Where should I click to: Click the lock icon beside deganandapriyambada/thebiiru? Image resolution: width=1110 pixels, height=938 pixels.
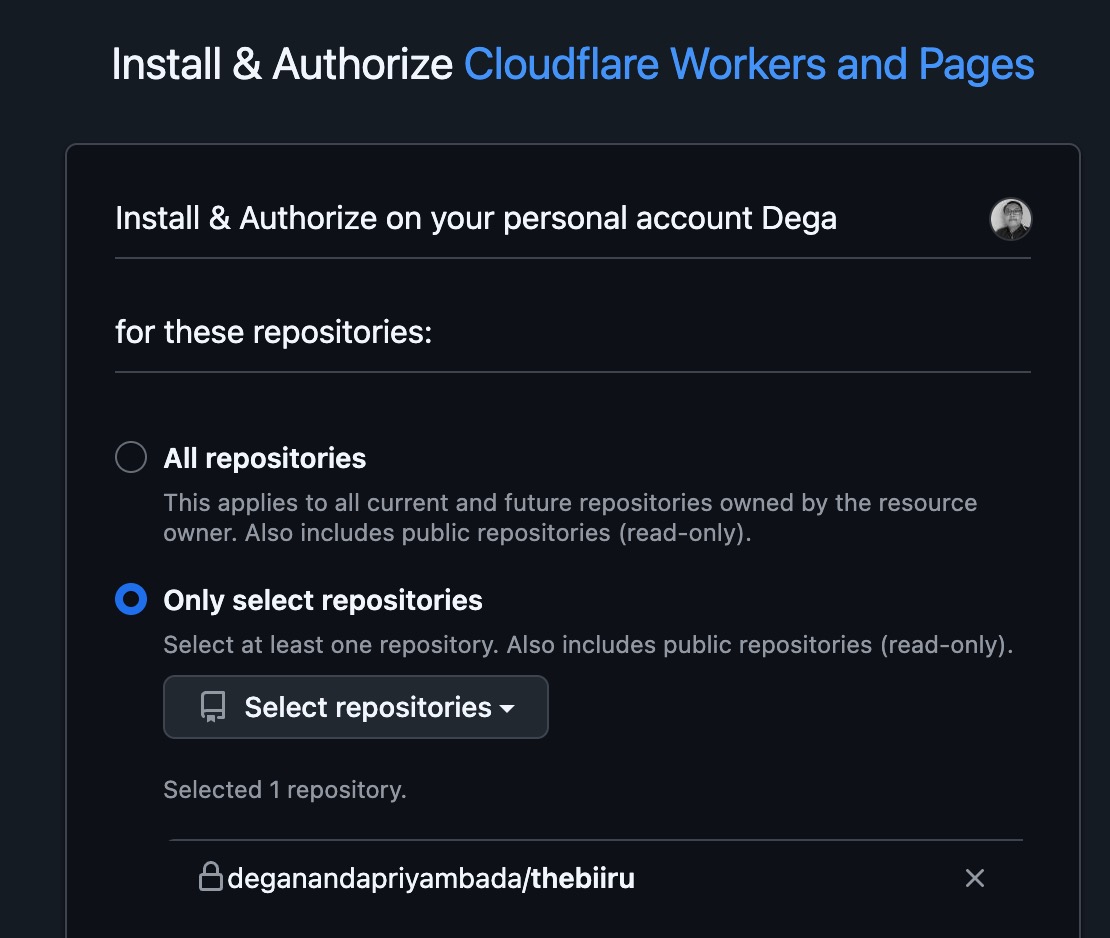(x=211, y=876)
